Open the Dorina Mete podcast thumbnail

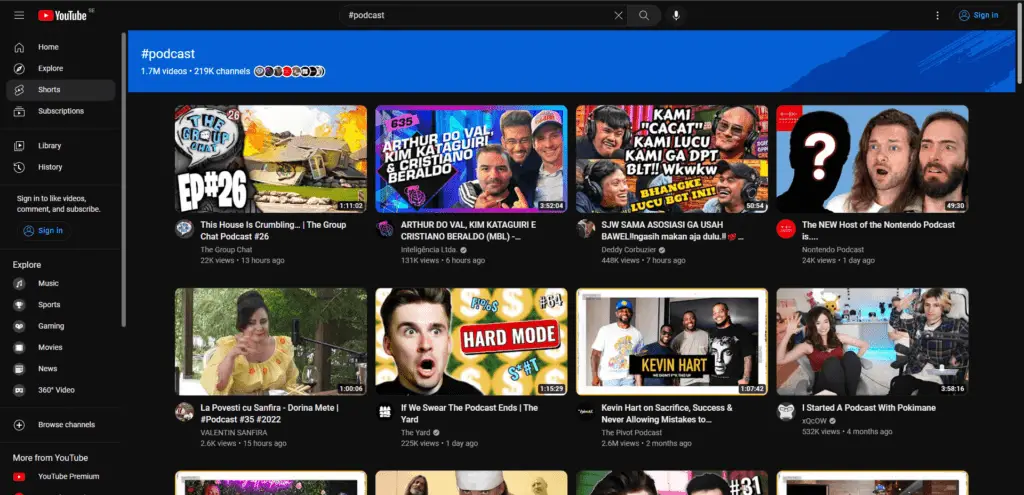tap(270, 342)
